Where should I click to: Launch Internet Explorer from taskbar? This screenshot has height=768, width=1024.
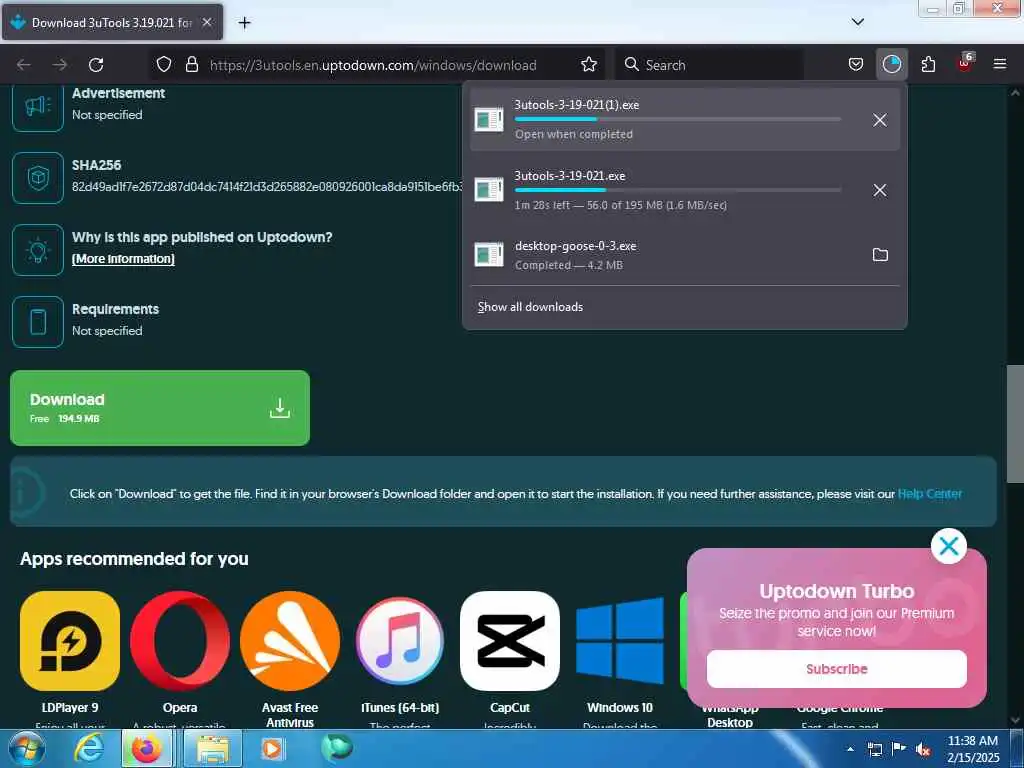pos(88,748)
